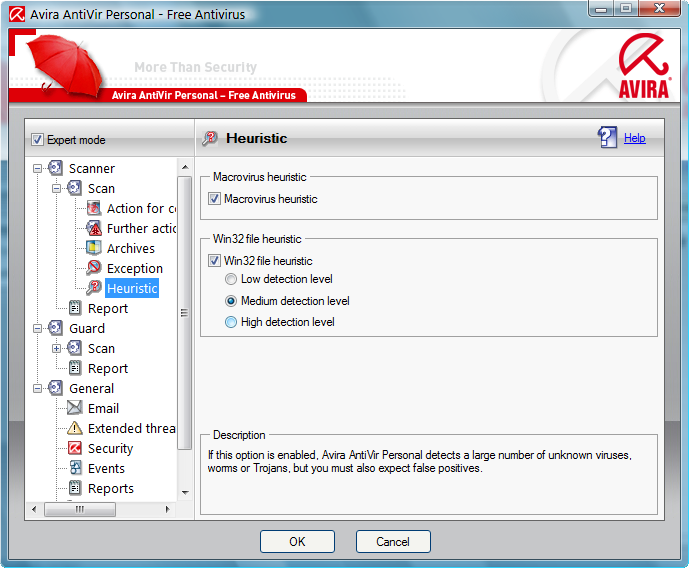Expand the Scan node under Guard
The height and width of the screenshot is (568, 689).
(x=56, y=348)
